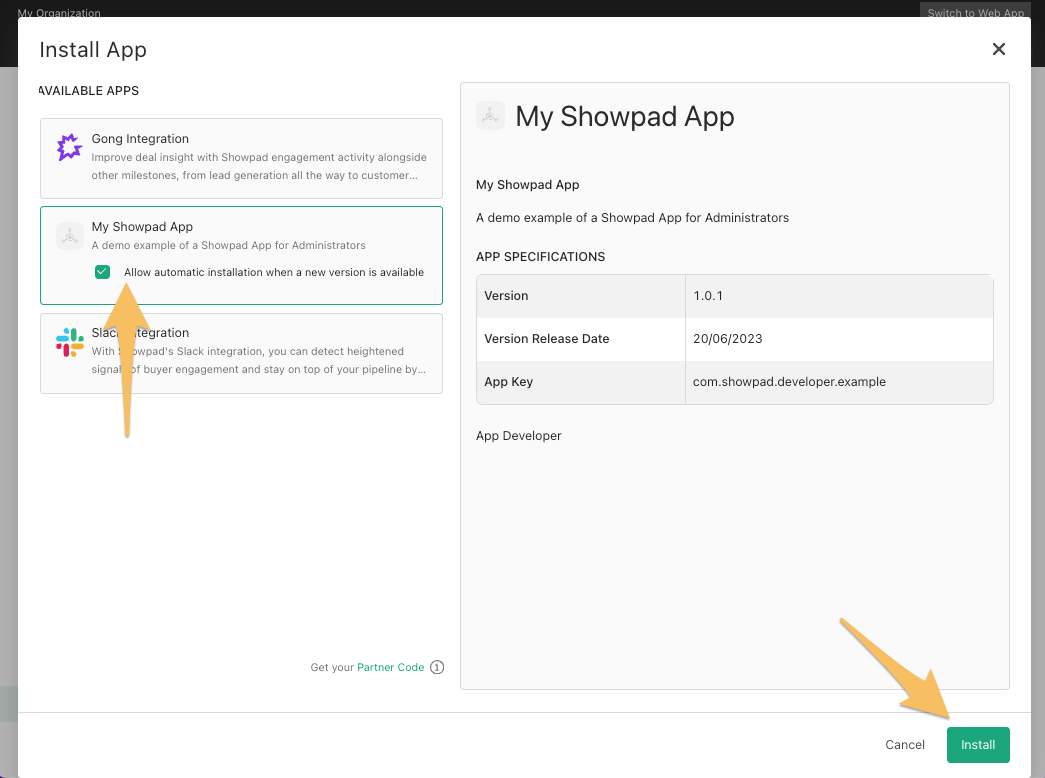Click the AVAILABLE APPS heading
1045x778 pixels.
89,91
